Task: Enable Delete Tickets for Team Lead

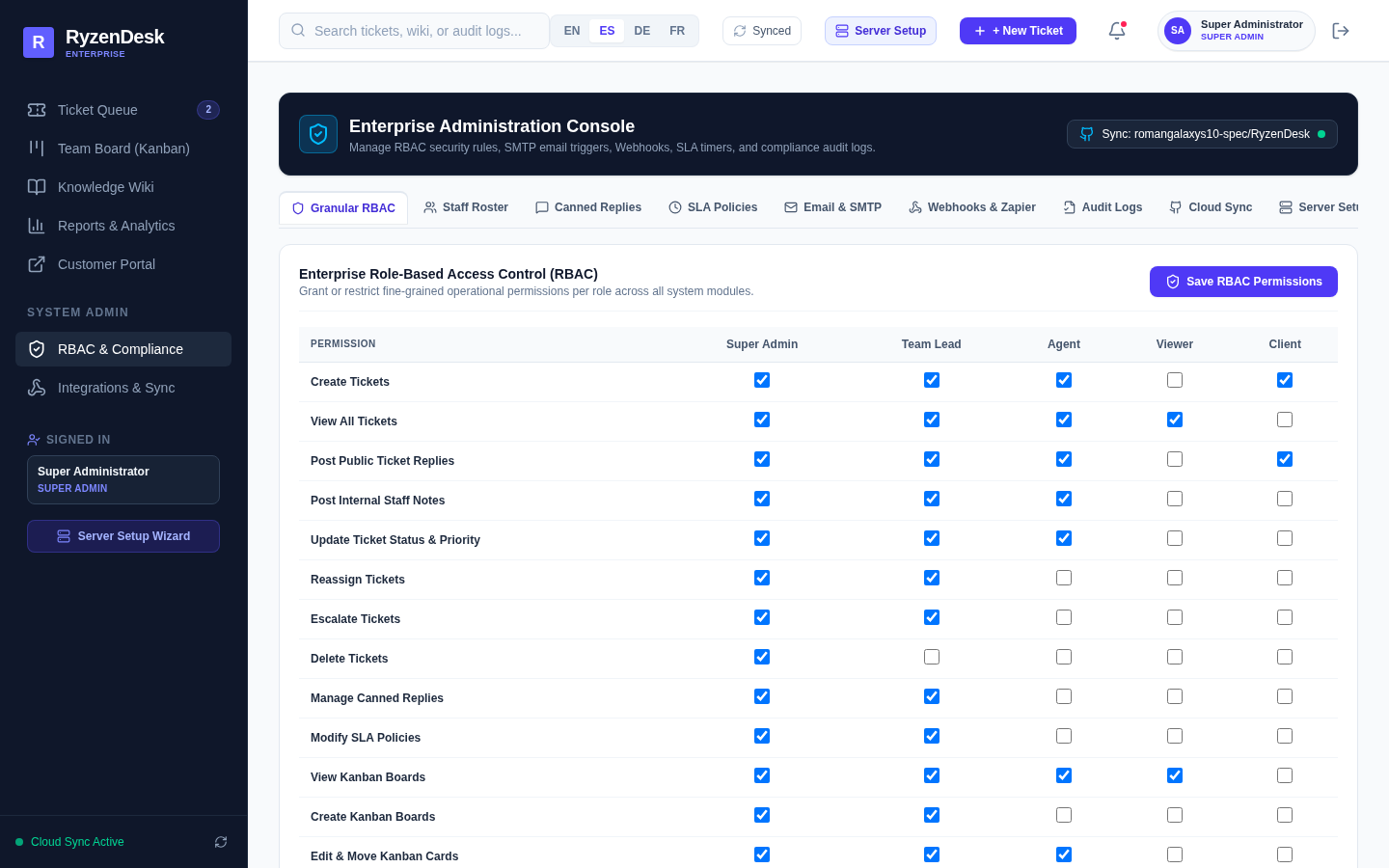Action: click(932, 657)
